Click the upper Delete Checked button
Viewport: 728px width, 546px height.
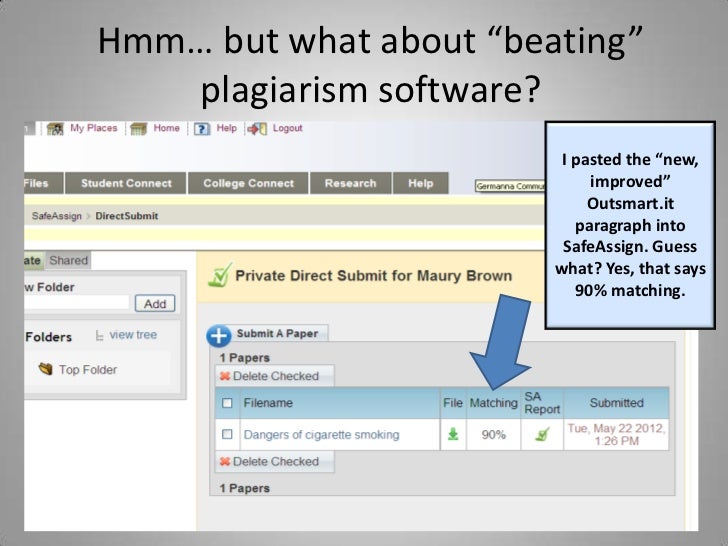(x=275, y=376)
